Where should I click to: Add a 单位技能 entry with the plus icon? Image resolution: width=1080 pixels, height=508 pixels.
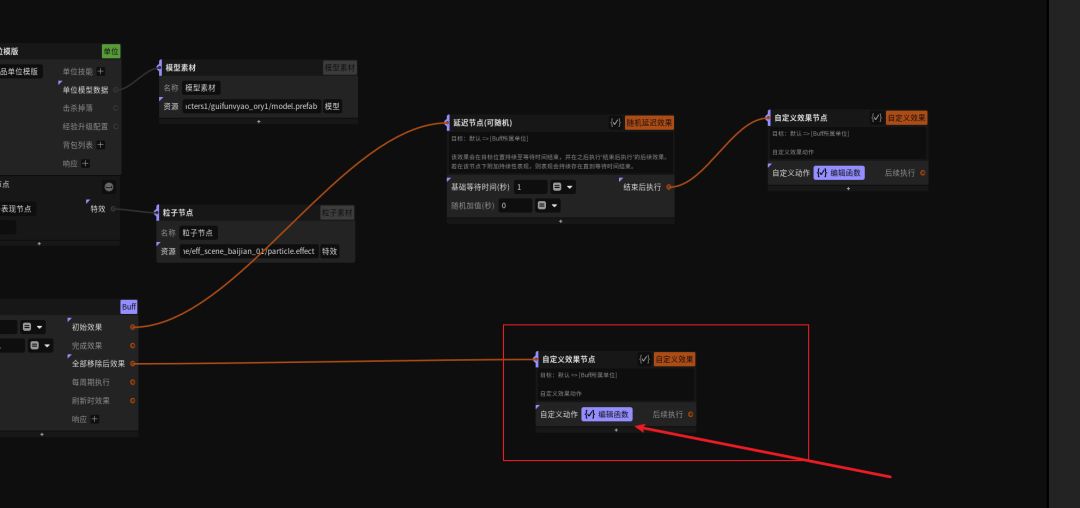101,71
